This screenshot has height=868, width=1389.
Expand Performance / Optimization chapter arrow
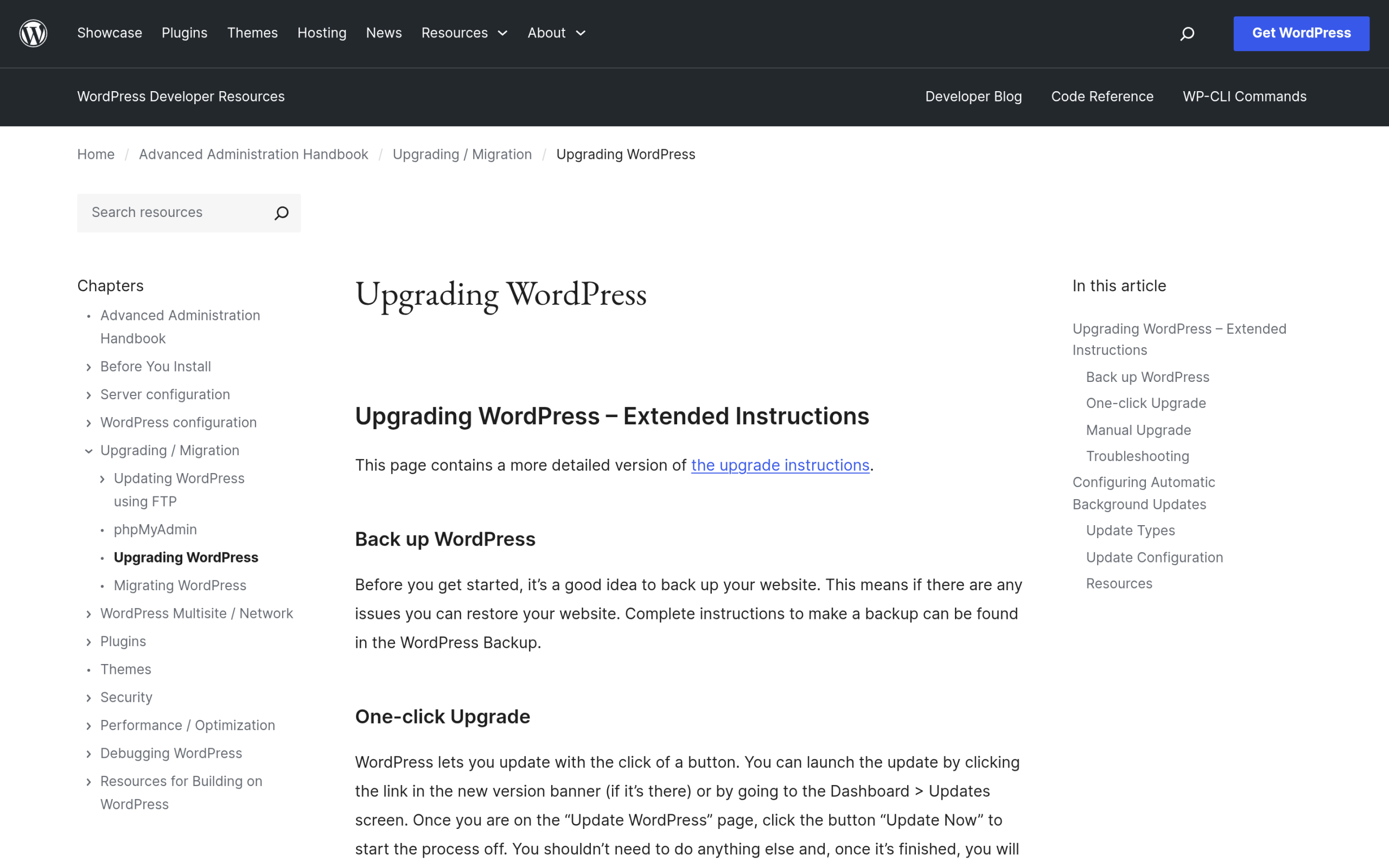coord(88,726)
